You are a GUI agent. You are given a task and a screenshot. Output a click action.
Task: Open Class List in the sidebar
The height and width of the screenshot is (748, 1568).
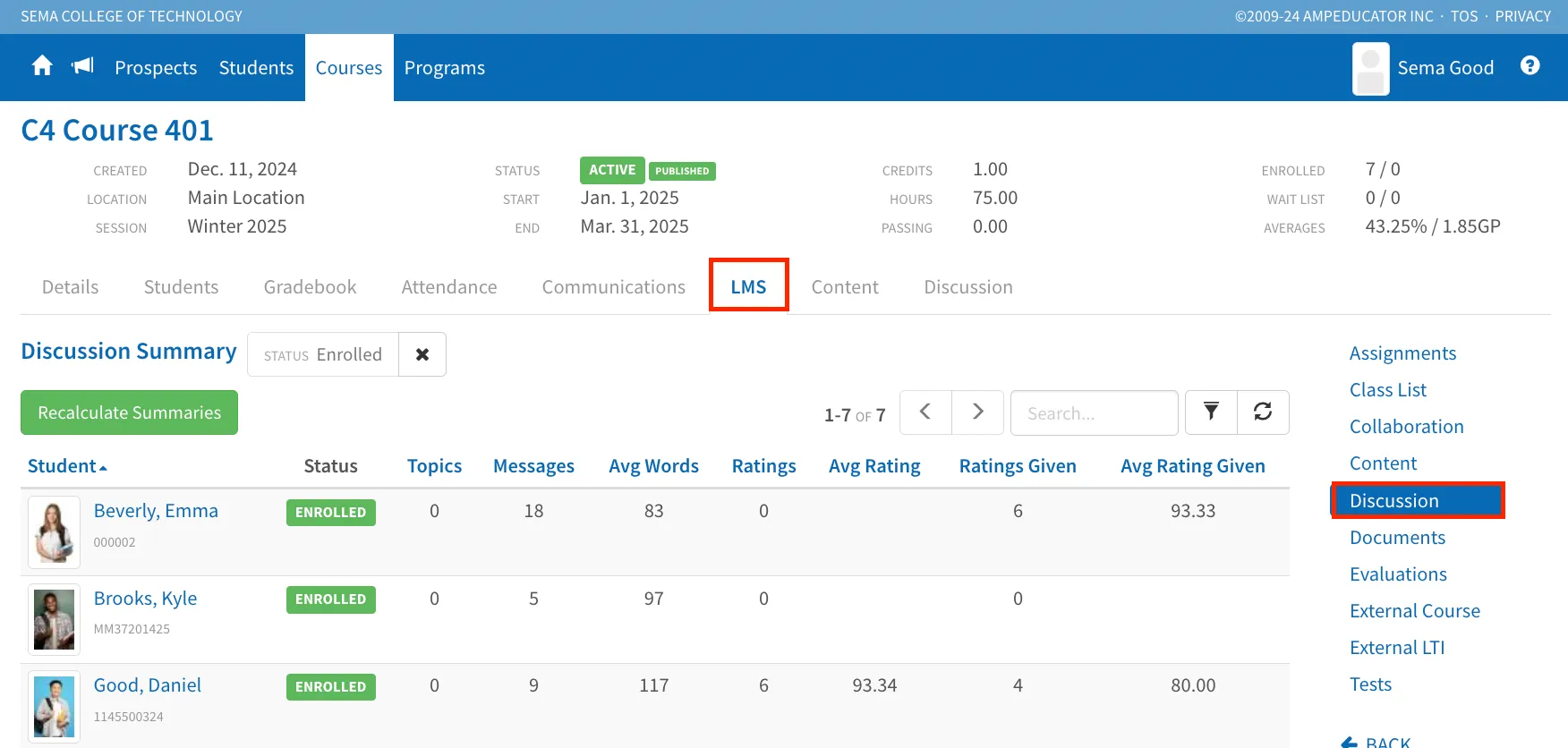pos(1388,390)
